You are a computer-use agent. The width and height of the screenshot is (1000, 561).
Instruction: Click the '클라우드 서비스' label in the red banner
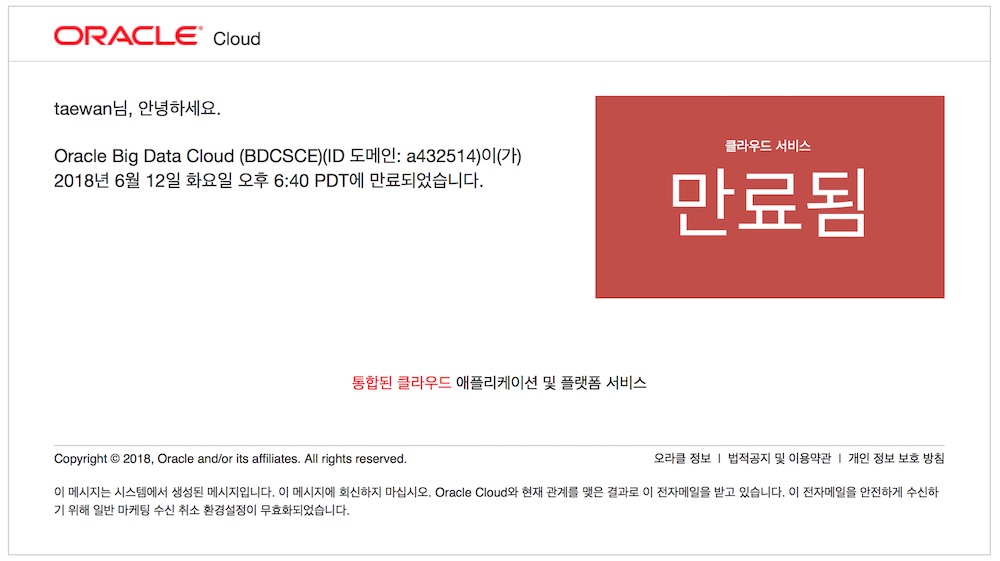click(x=768, y=146)
